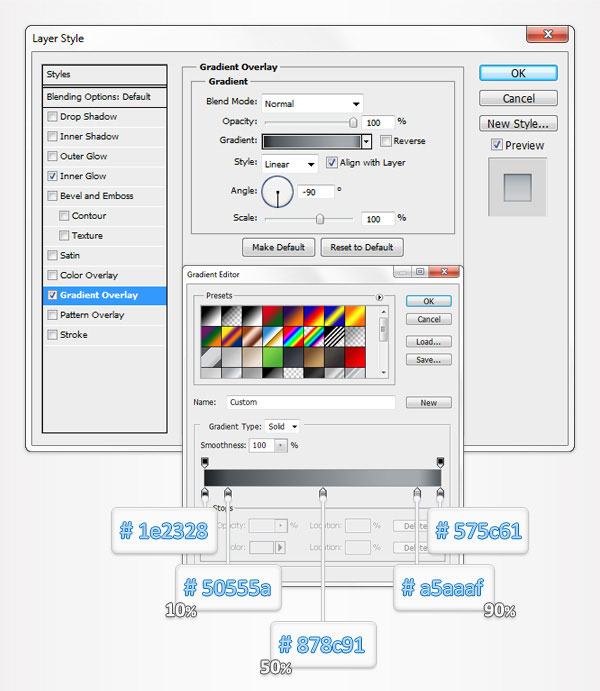
Task: Click the Scale percentage field
Action: pyautogui.click(x=378, y=219)
